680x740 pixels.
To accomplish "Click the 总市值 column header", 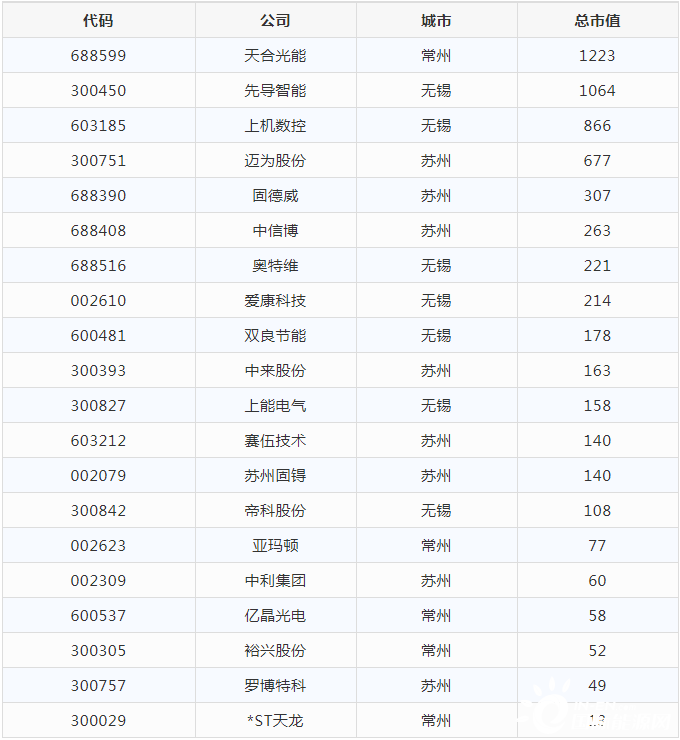I will click(597, 21).
